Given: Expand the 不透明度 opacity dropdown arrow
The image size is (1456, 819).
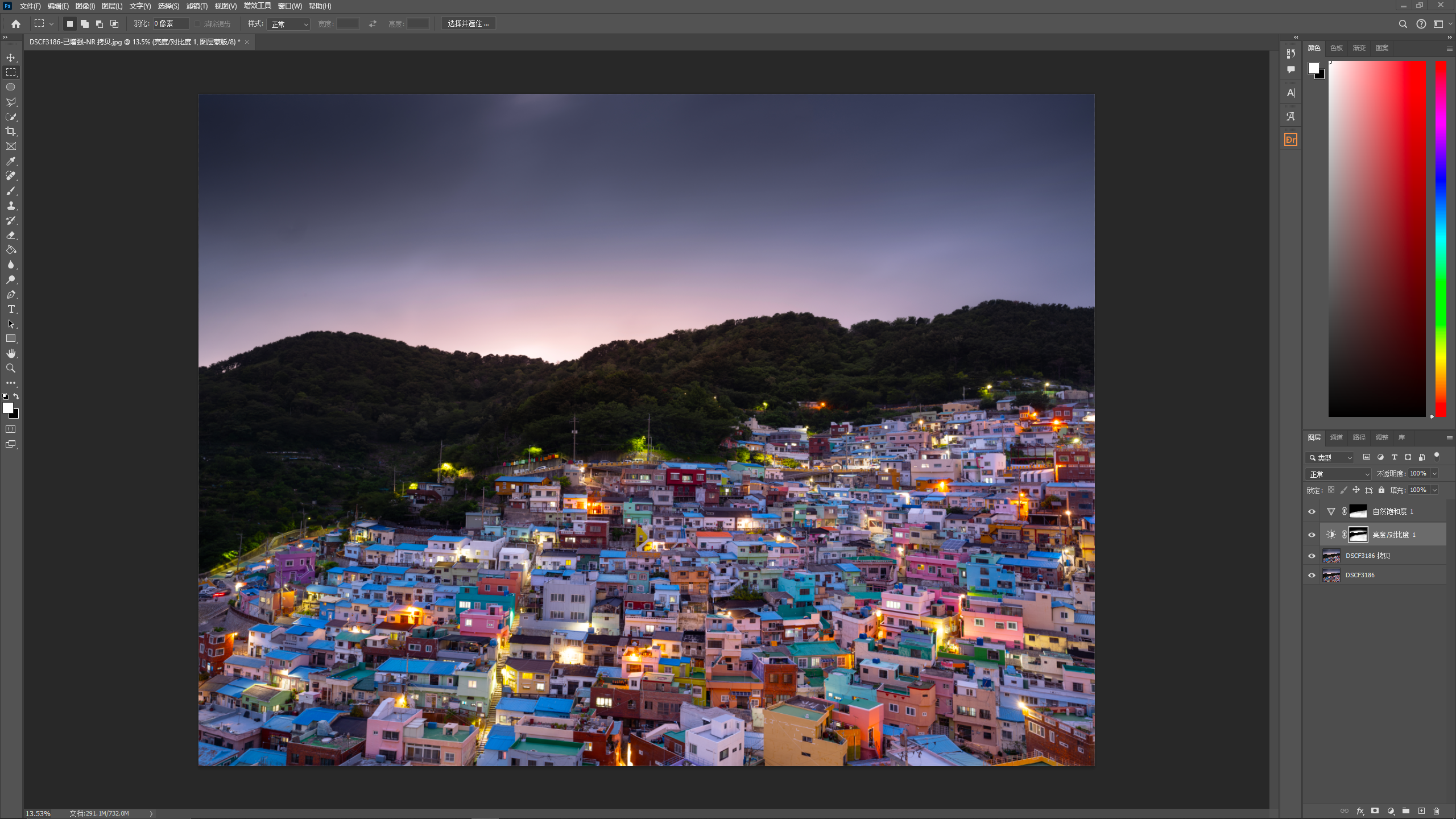Looking at the screenshot, I should pyautogui.click(x=1434, y=474).
